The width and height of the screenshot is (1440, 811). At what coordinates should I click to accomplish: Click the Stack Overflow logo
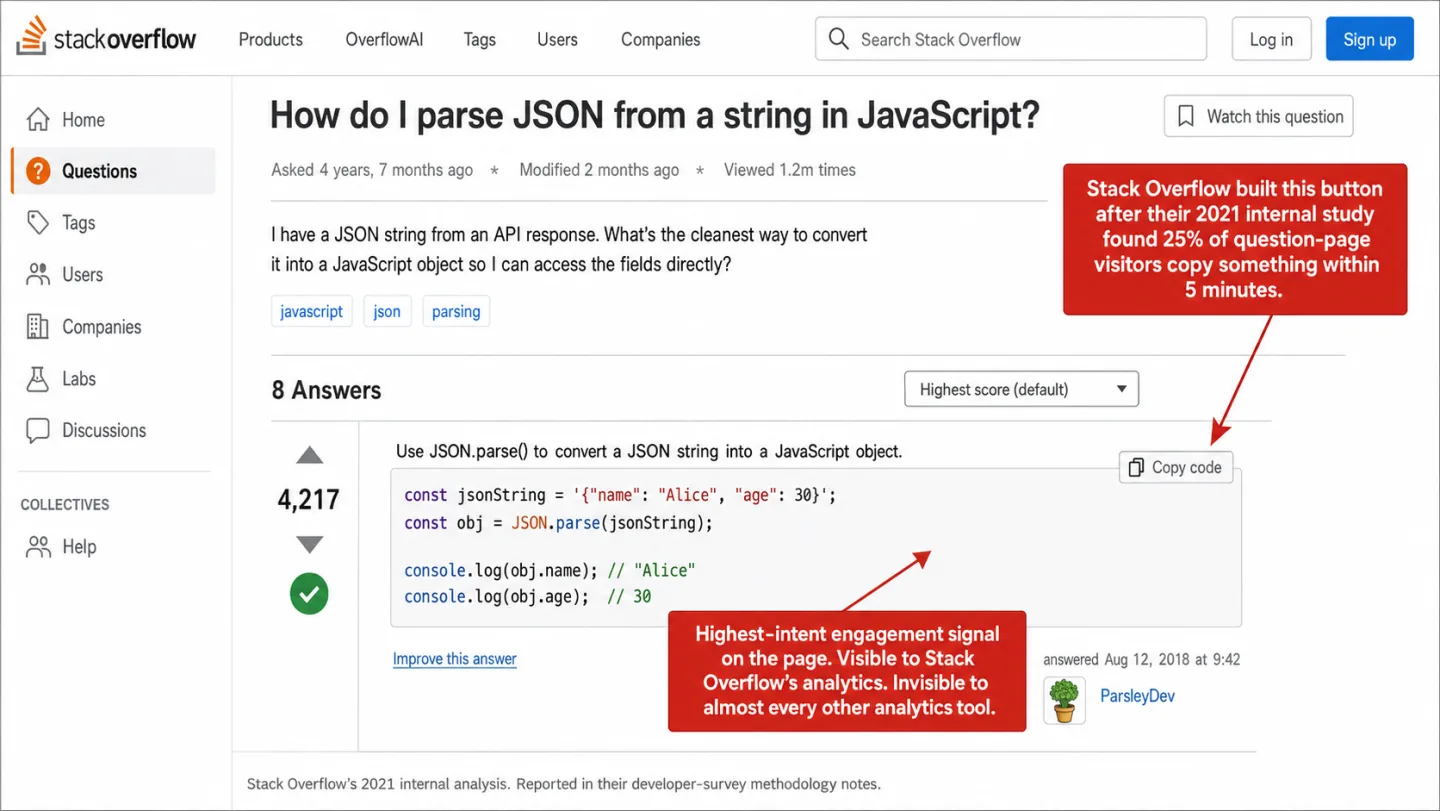pyautogui.click(x=107, y=39)
